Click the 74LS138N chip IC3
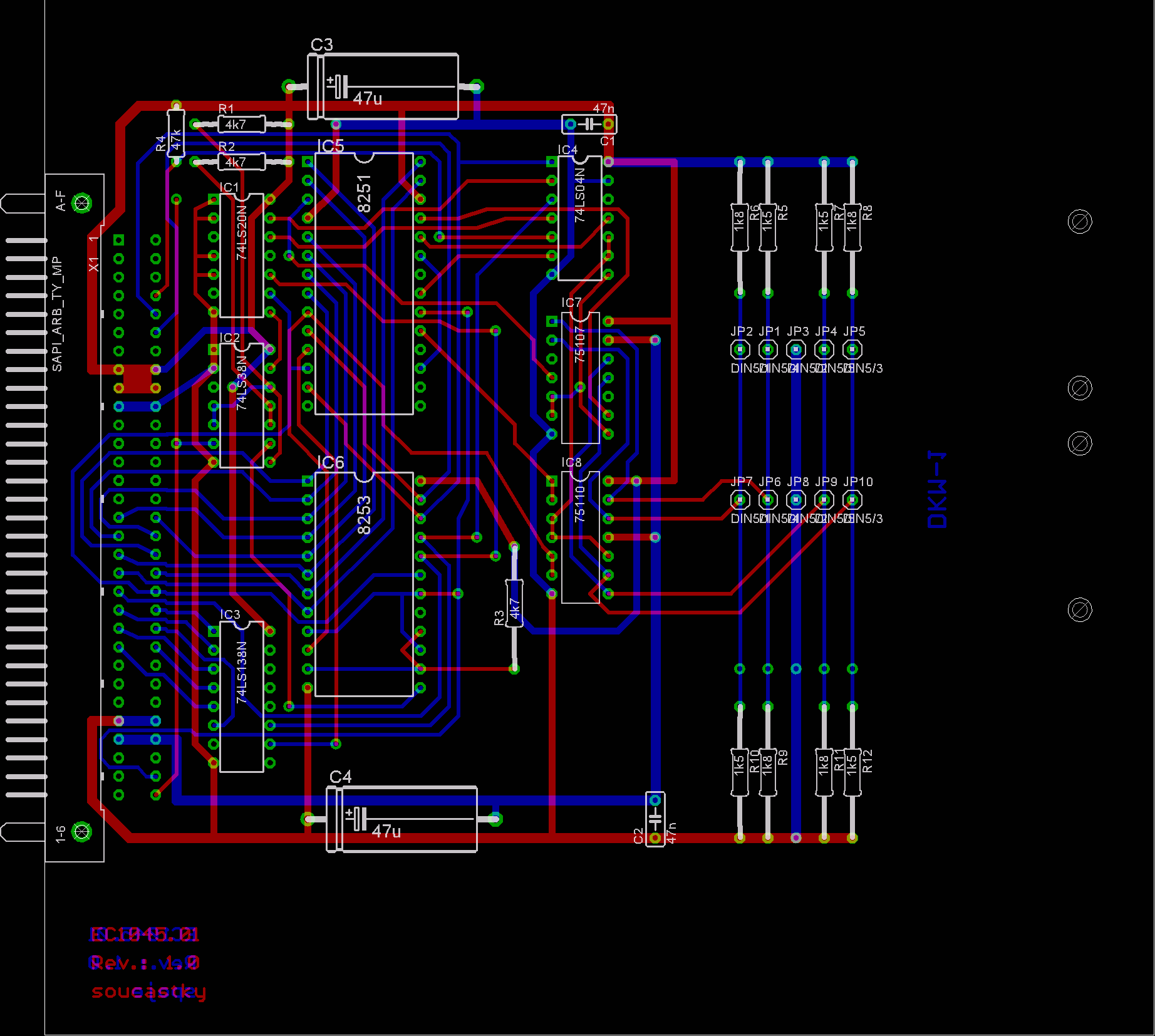The width and height of the screenshot is (1155, 1036). click(x=241, y=697)
